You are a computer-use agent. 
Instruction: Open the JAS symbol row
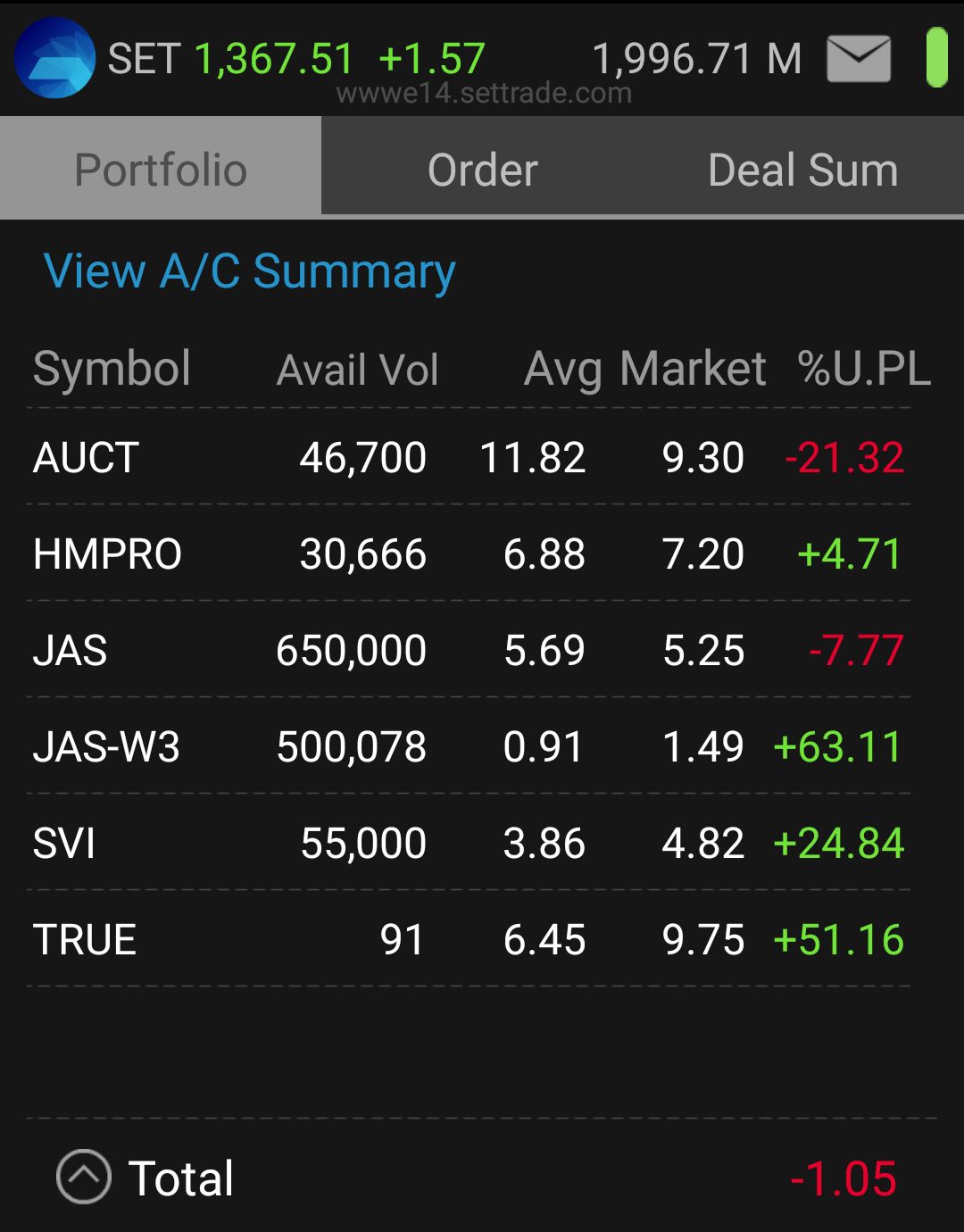tap(469, 650)
